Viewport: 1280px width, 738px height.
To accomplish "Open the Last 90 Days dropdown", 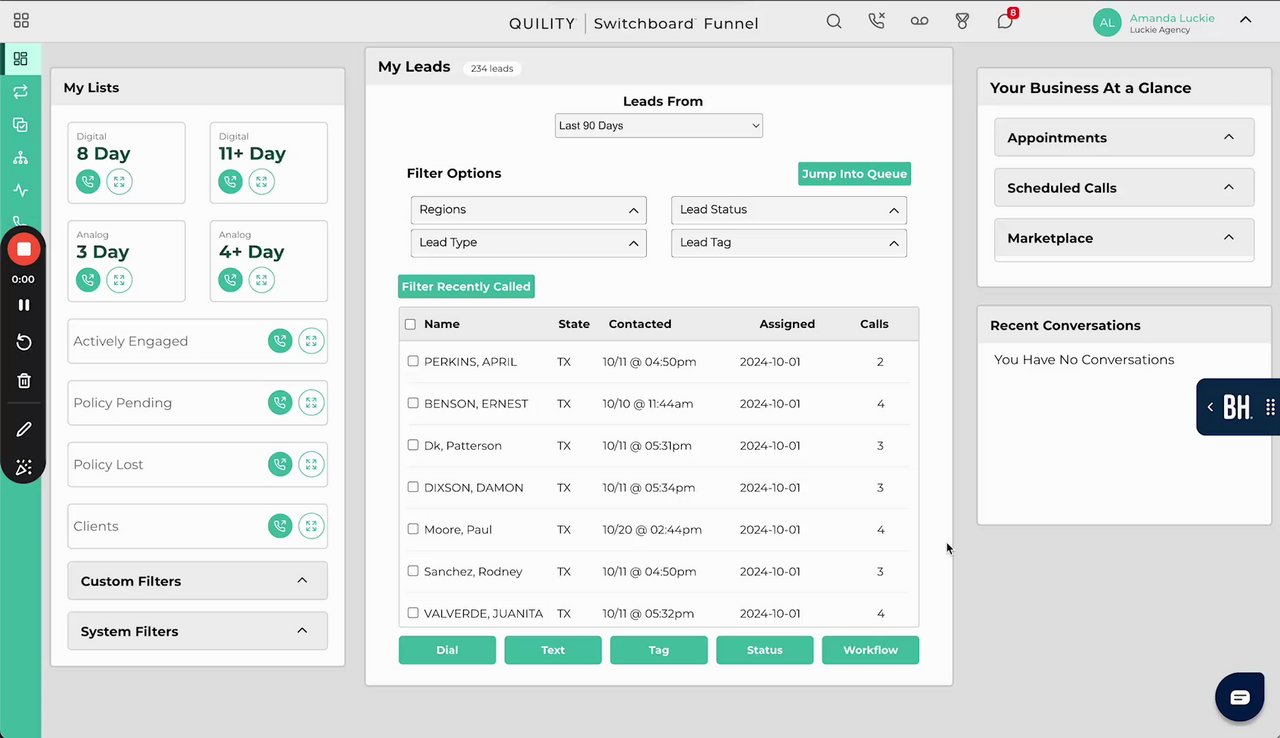I will coord(659,126).
